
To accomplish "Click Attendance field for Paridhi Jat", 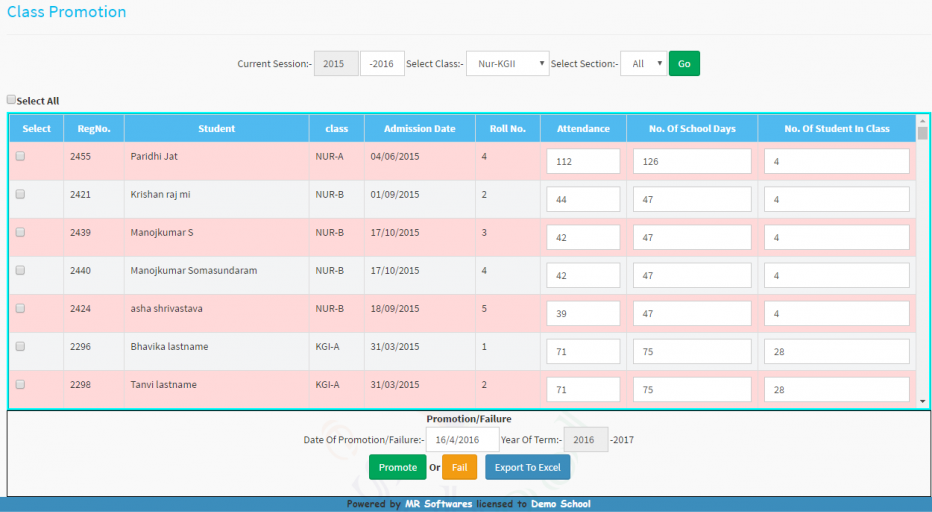I will 583,162.
